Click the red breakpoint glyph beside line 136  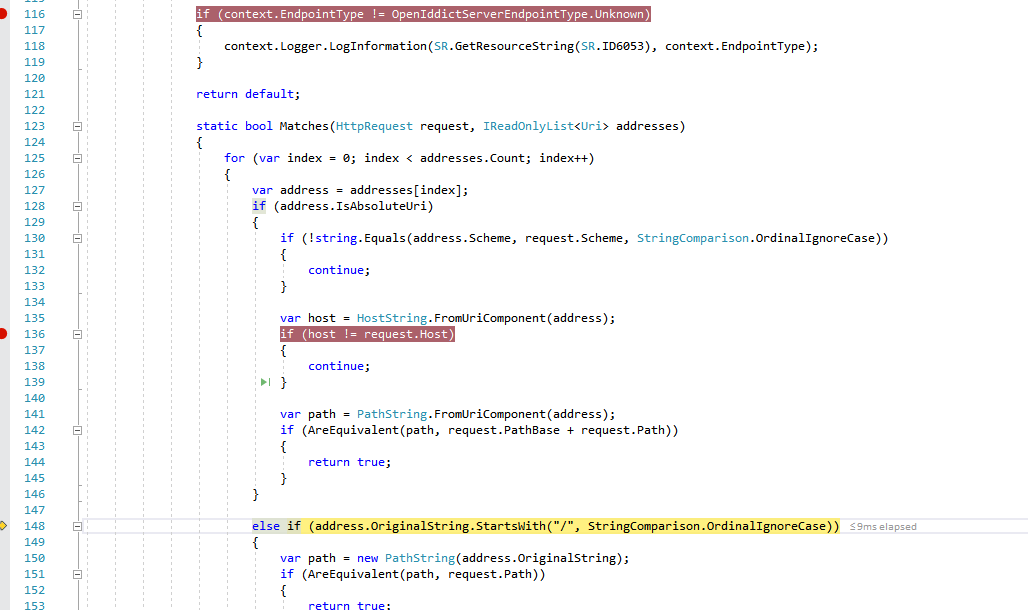coord(4,333)
